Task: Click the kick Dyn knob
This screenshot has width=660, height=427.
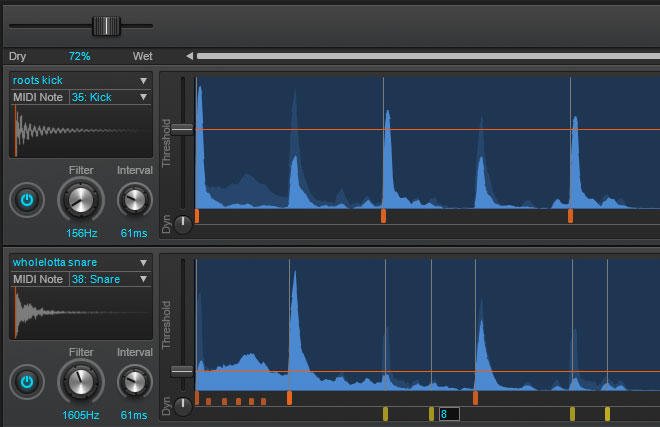Action: point(183,224)
